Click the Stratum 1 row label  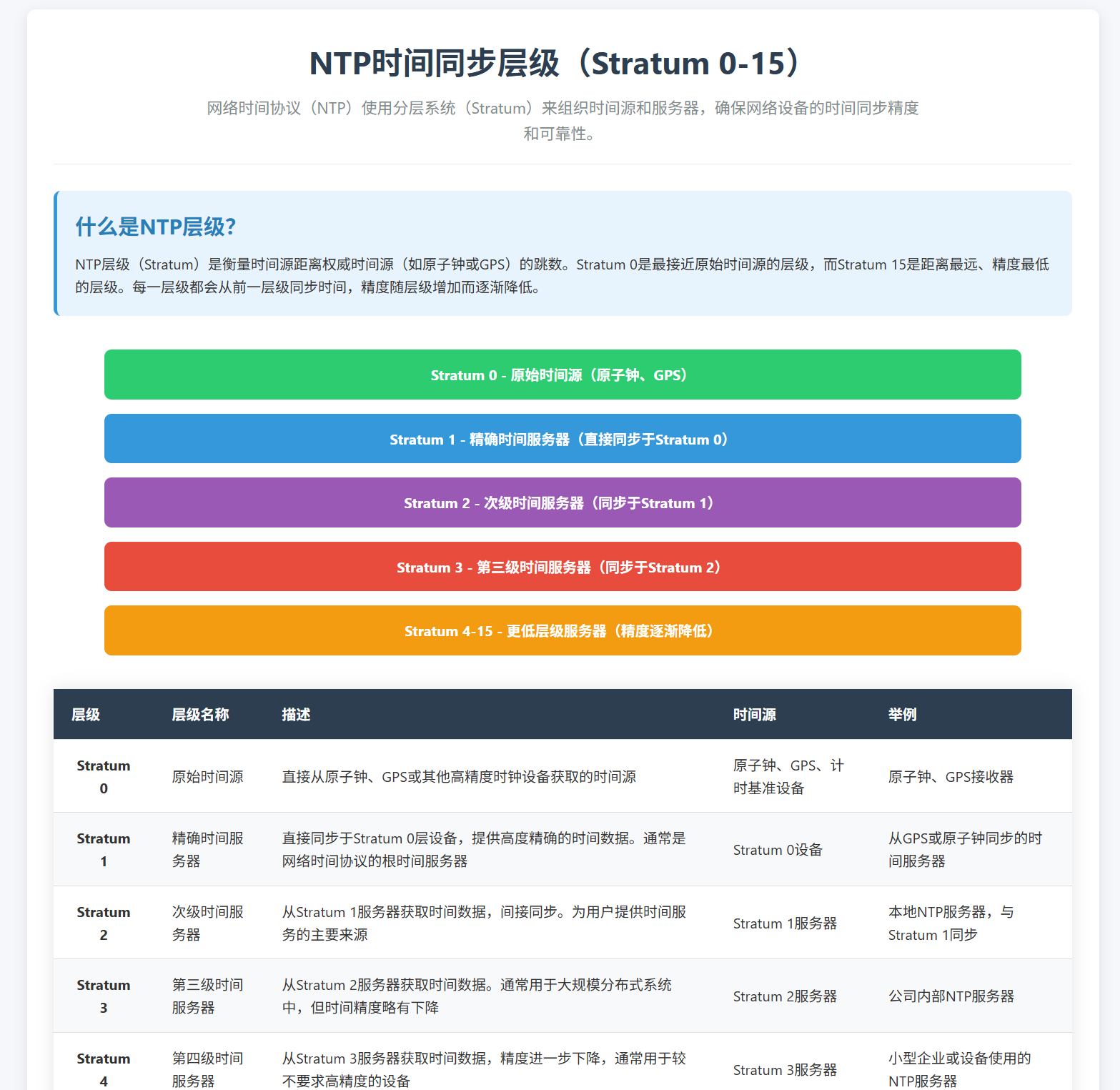coord(104,849)
